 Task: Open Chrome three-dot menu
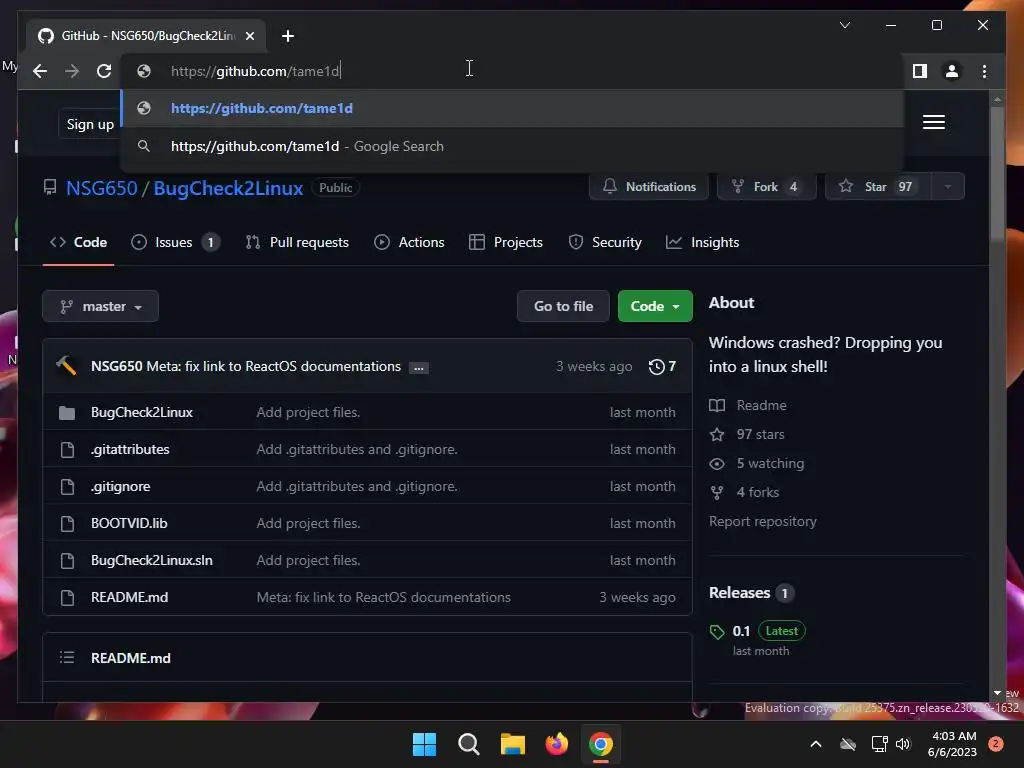984,71
